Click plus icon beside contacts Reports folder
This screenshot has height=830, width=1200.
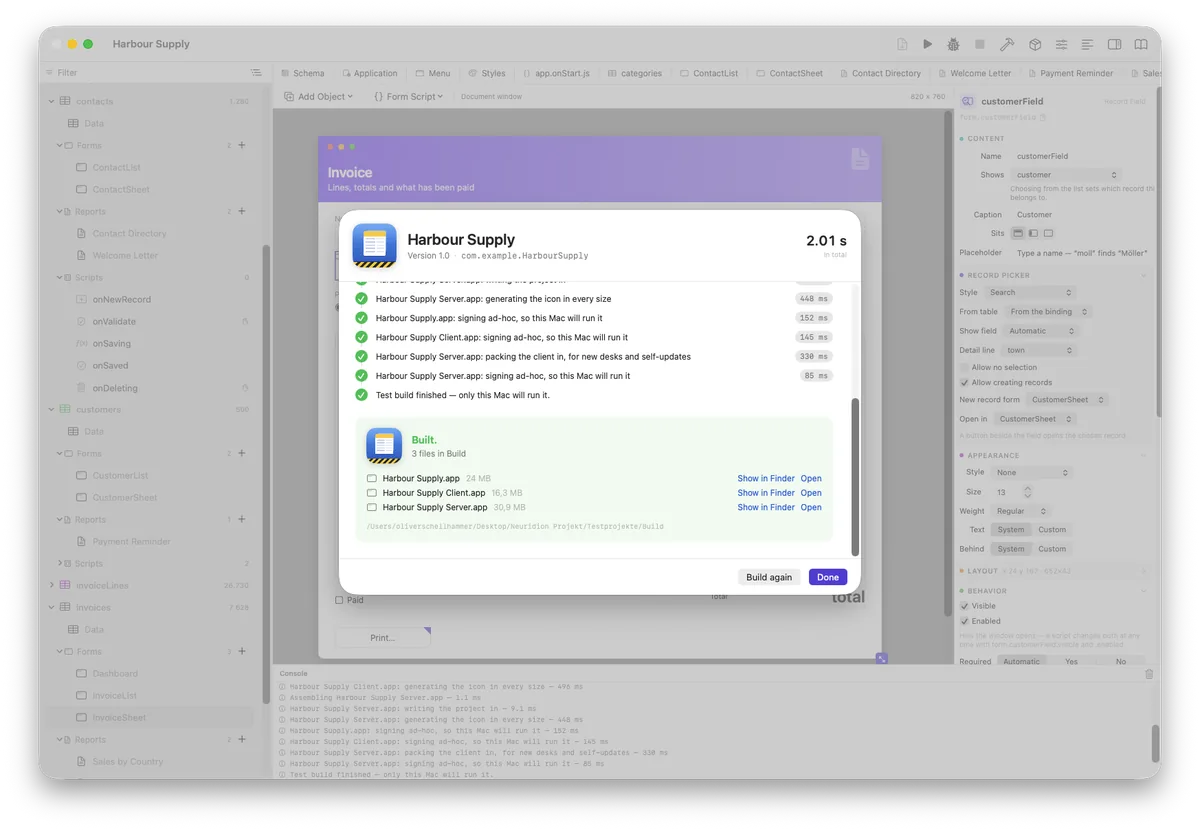pos(242,211)
